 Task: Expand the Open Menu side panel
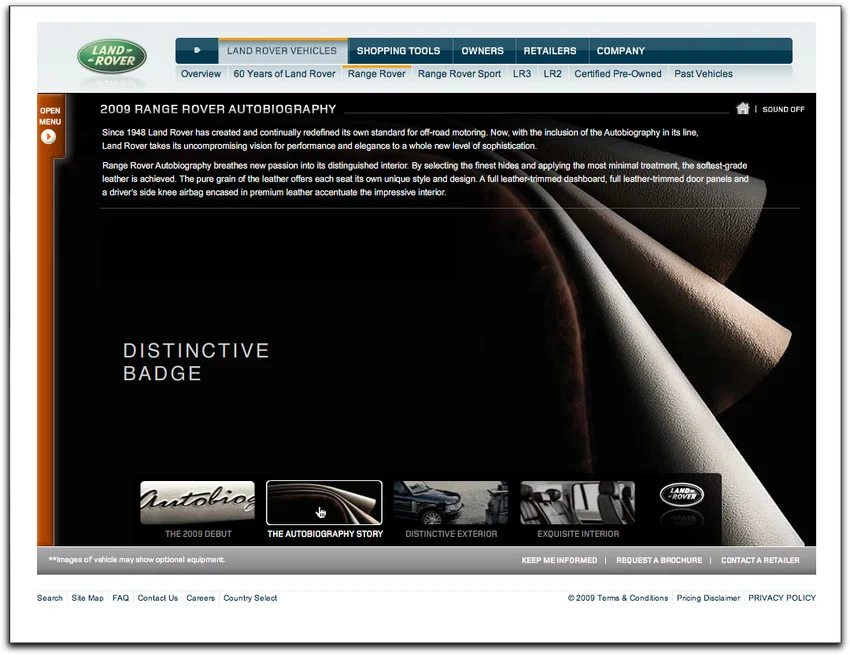[50, 126]
